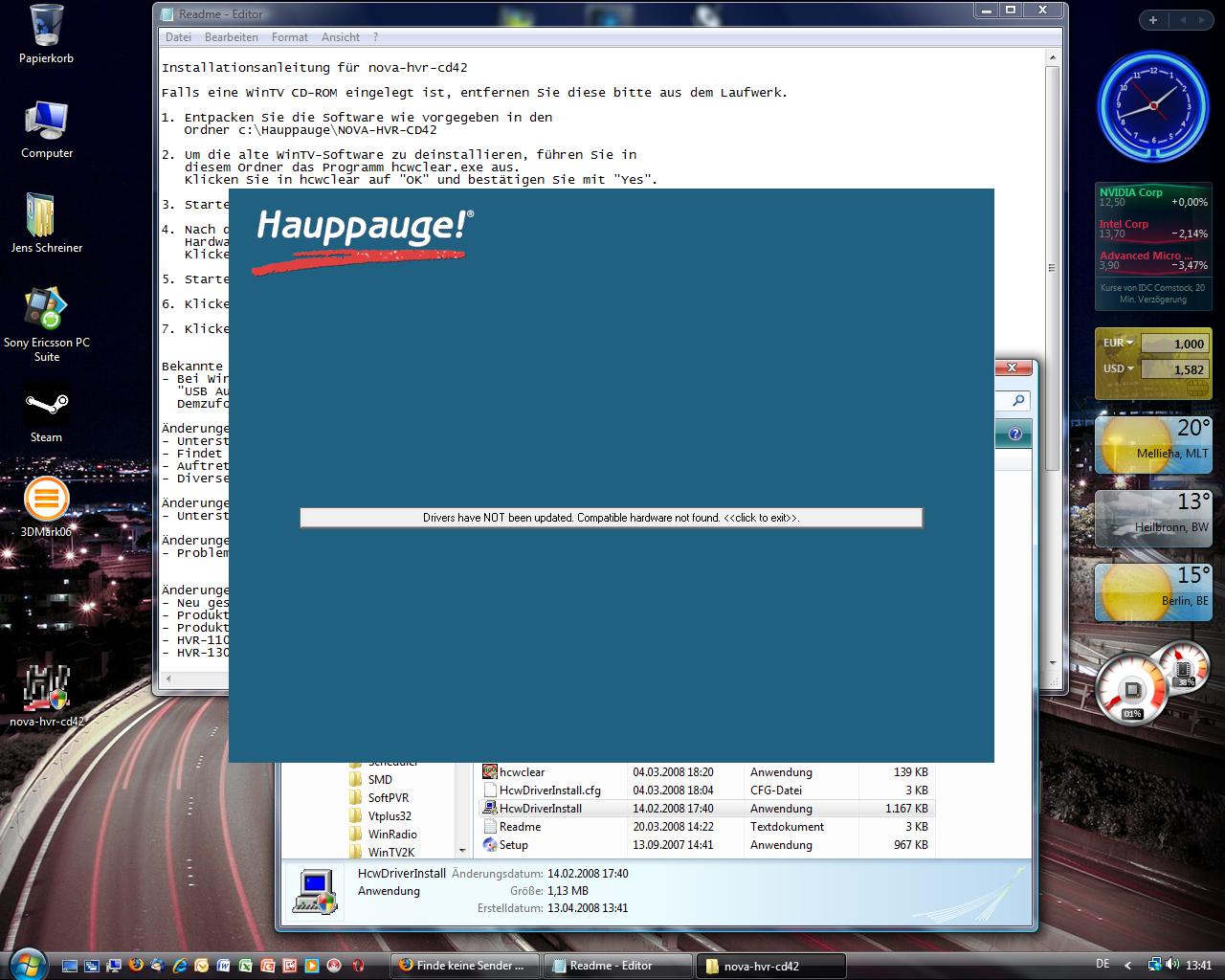
Task: Open Ansicht menu in Readme Editor
Action: click(x=341, y=37)
